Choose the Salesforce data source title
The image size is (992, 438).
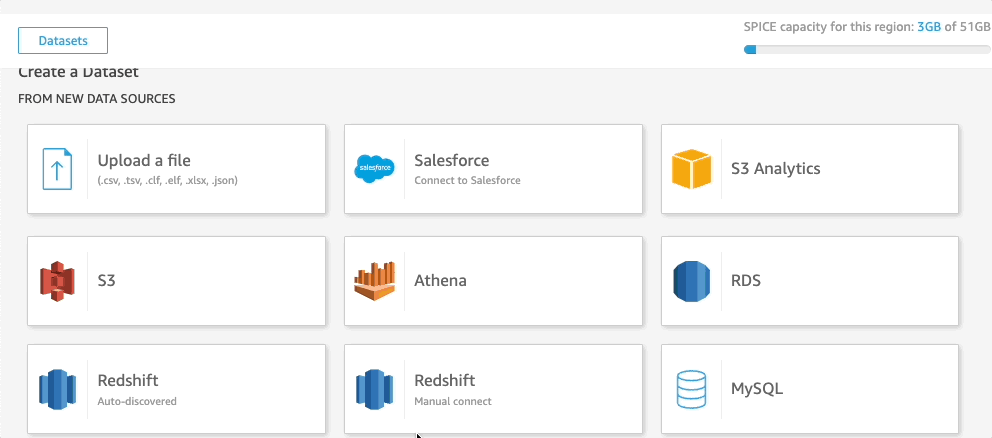(x=452, y=160)
